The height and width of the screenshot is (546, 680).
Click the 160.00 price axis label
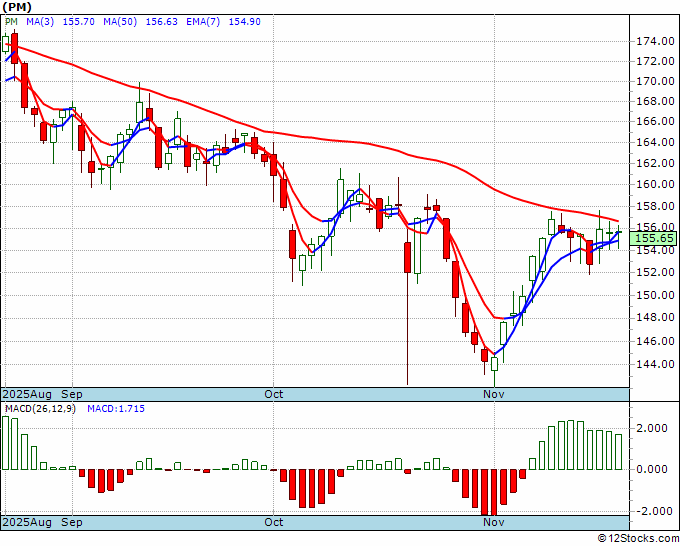pos(655,184)
